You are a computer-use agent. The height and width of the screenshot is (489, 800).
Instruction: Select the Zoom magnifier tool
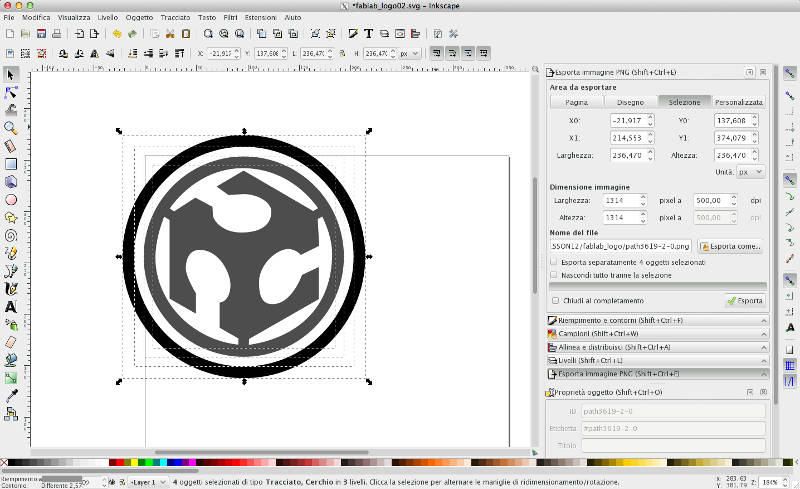click(x=10, y=128)
